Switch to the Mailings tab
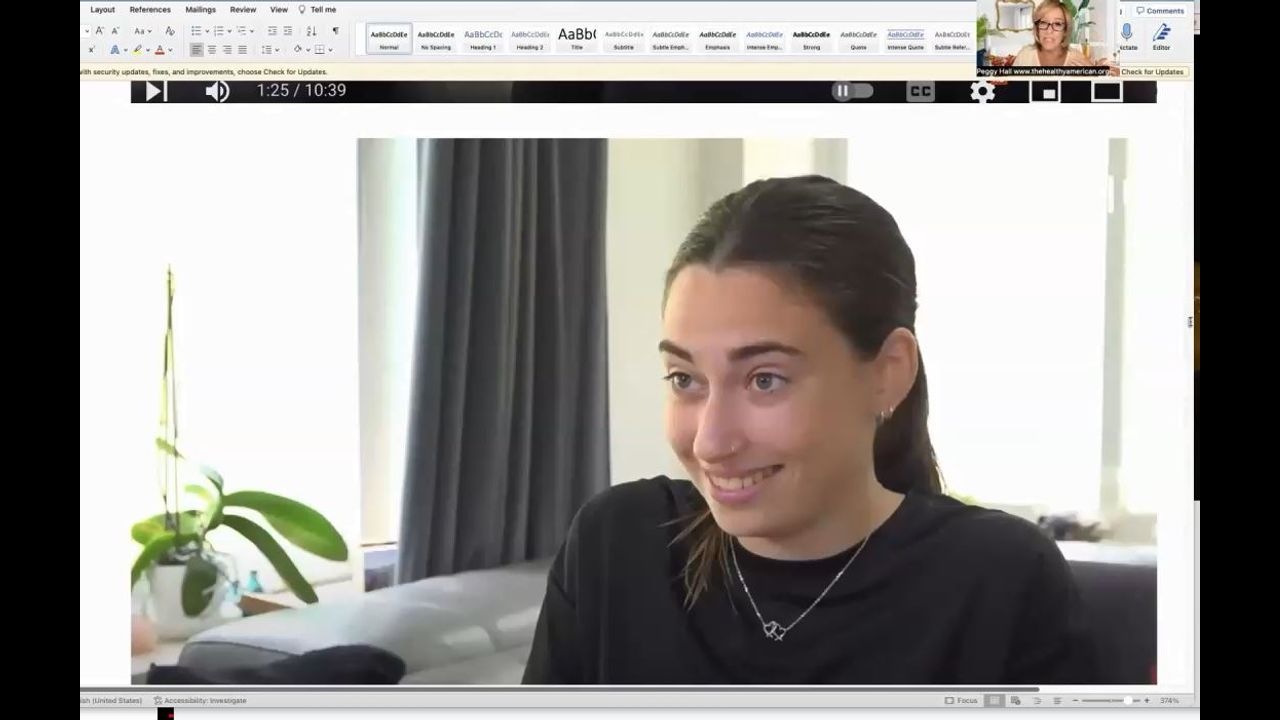The image size is (1280, 720). [x=200, y=10]
